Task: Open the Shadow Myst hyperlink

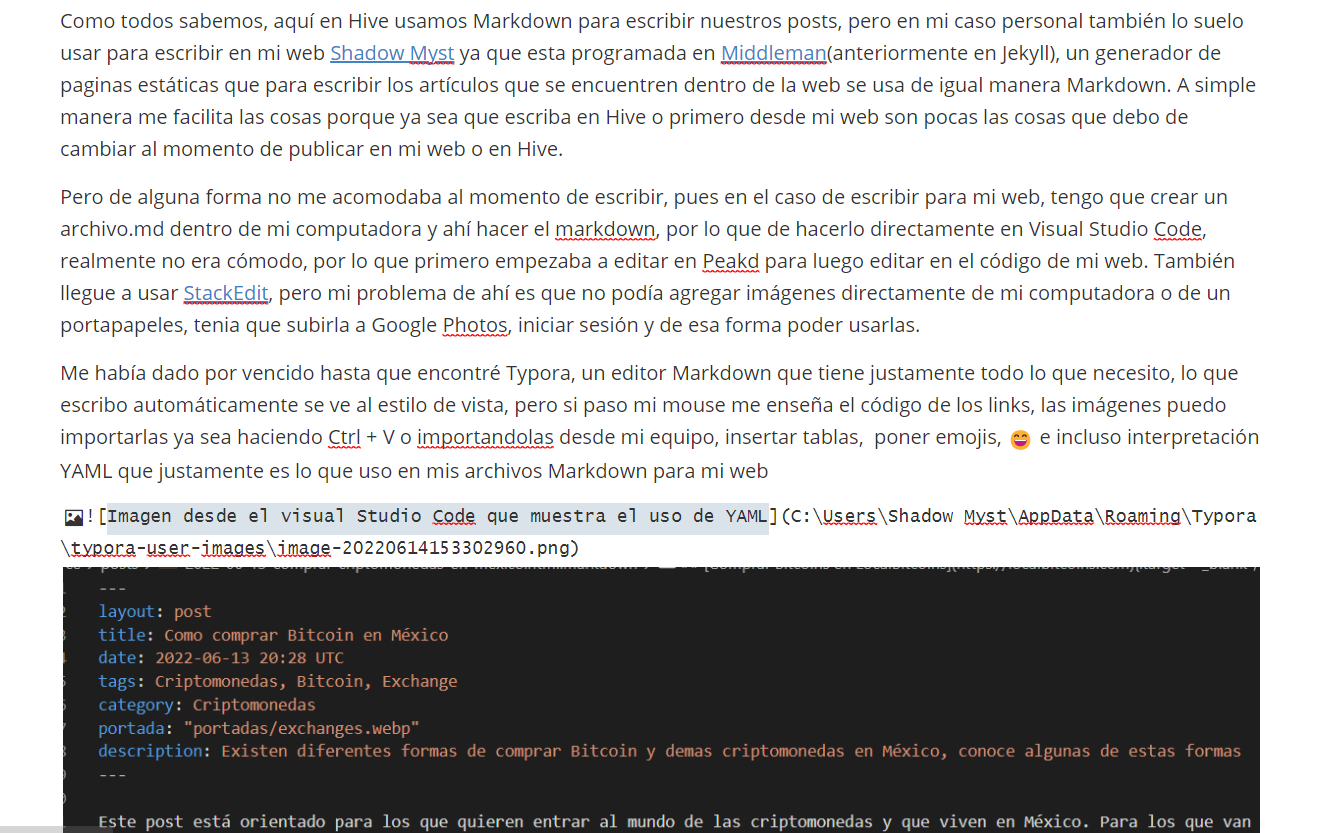Action: [x=392, y=53]
